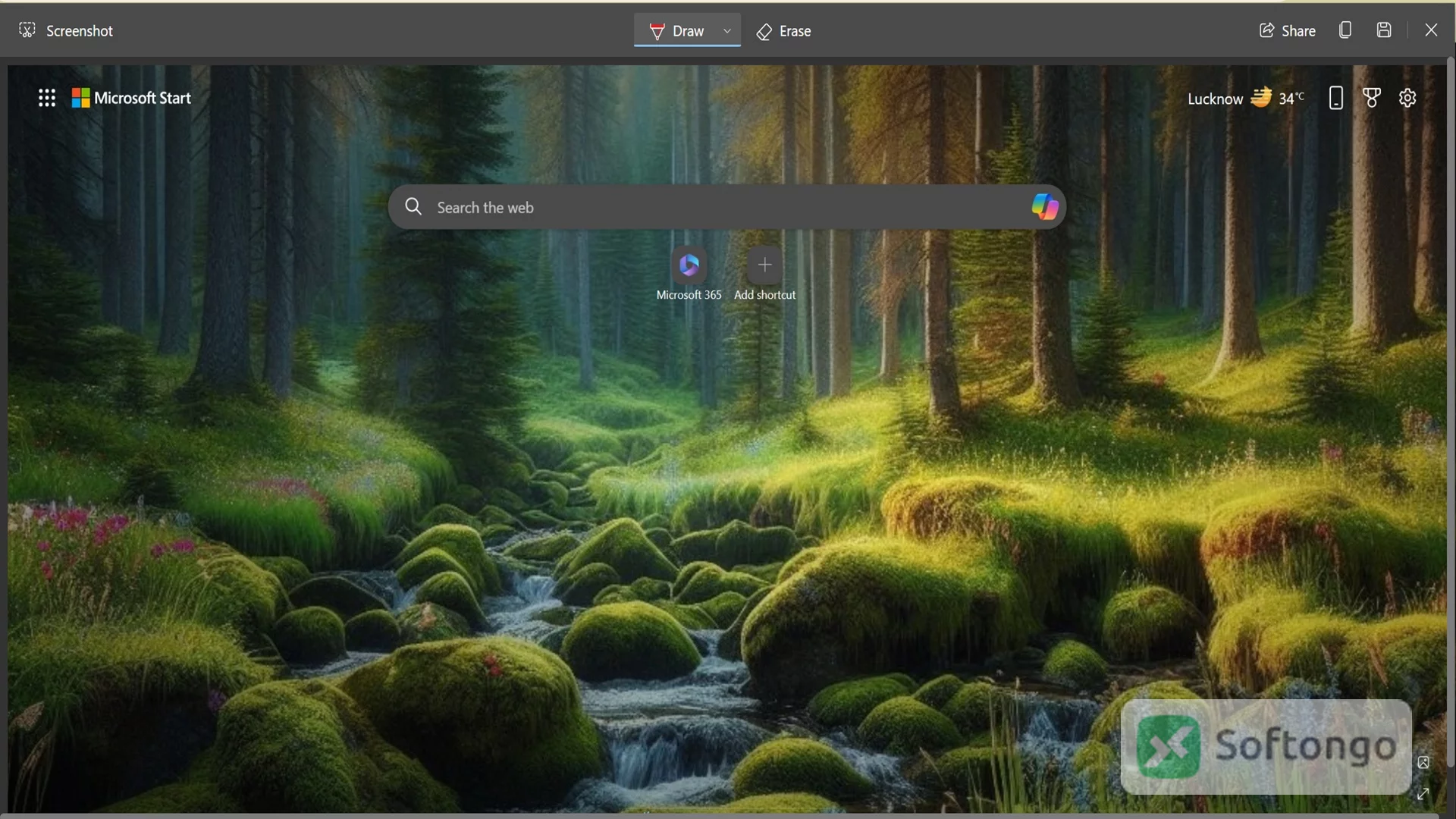1456x819 pixels.
Task: Focus the Search the web field
Action: (x=726, y=207)
